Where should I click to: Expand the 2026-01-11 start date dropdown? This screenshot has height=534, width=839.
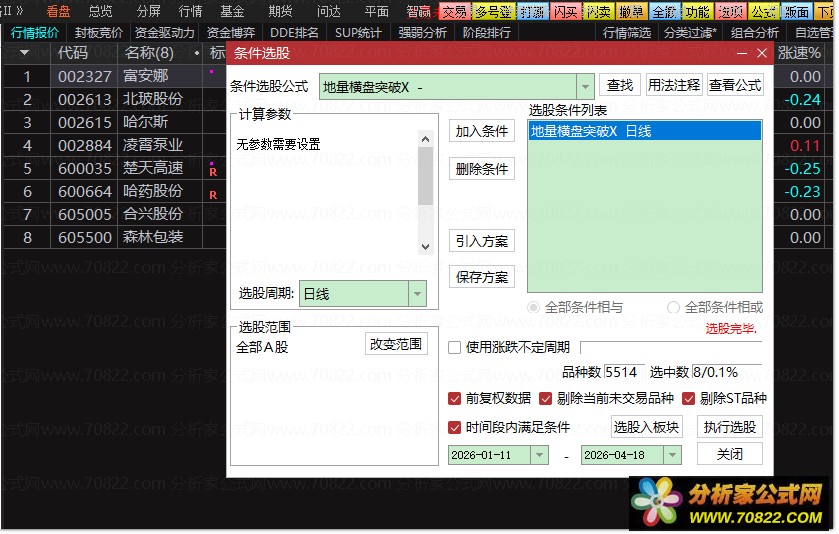coord(539,455)
